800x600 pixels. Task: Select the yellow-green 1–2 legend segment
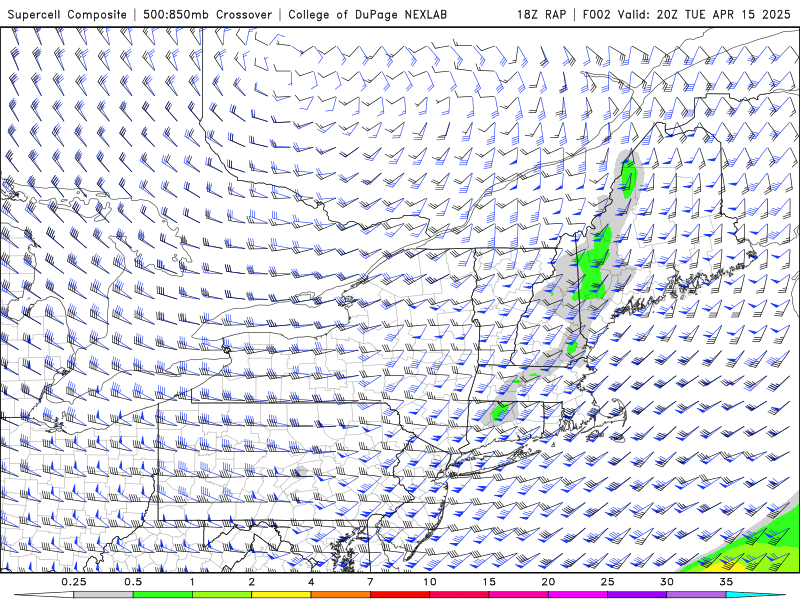tap(222, 595)
